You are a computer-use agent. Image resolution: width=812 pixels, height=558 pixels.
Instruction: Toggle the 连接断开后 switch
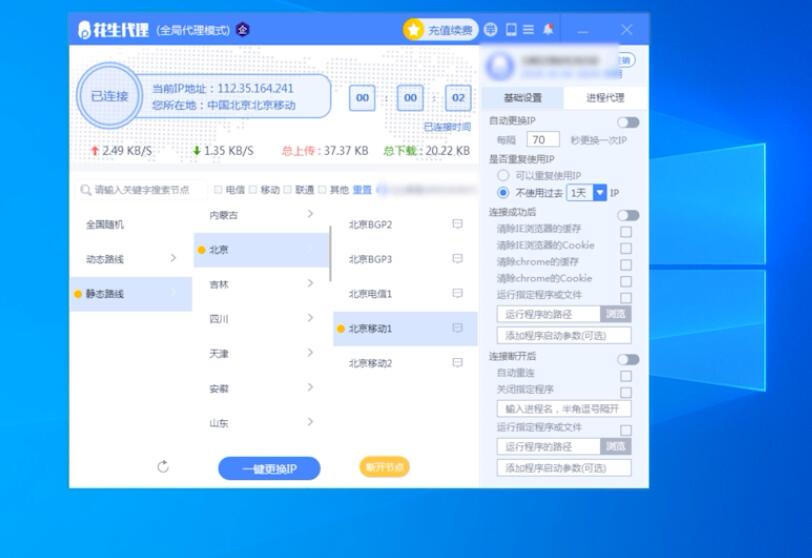(x=628, y=359)
